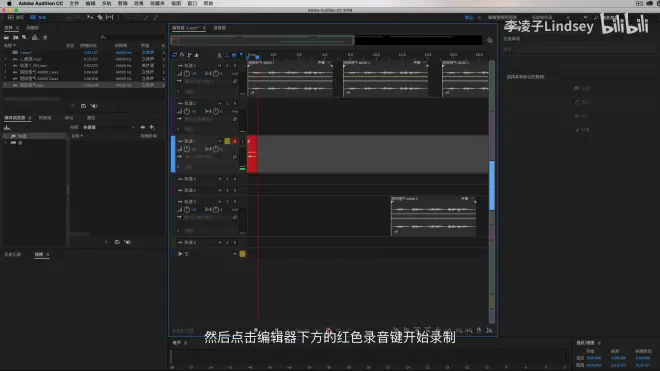The height and width of the screenshot is (371, 660).
Task: Select the 对话 type in Essential Sound panel
Action: pyautogui.click(x=582, y=88)
